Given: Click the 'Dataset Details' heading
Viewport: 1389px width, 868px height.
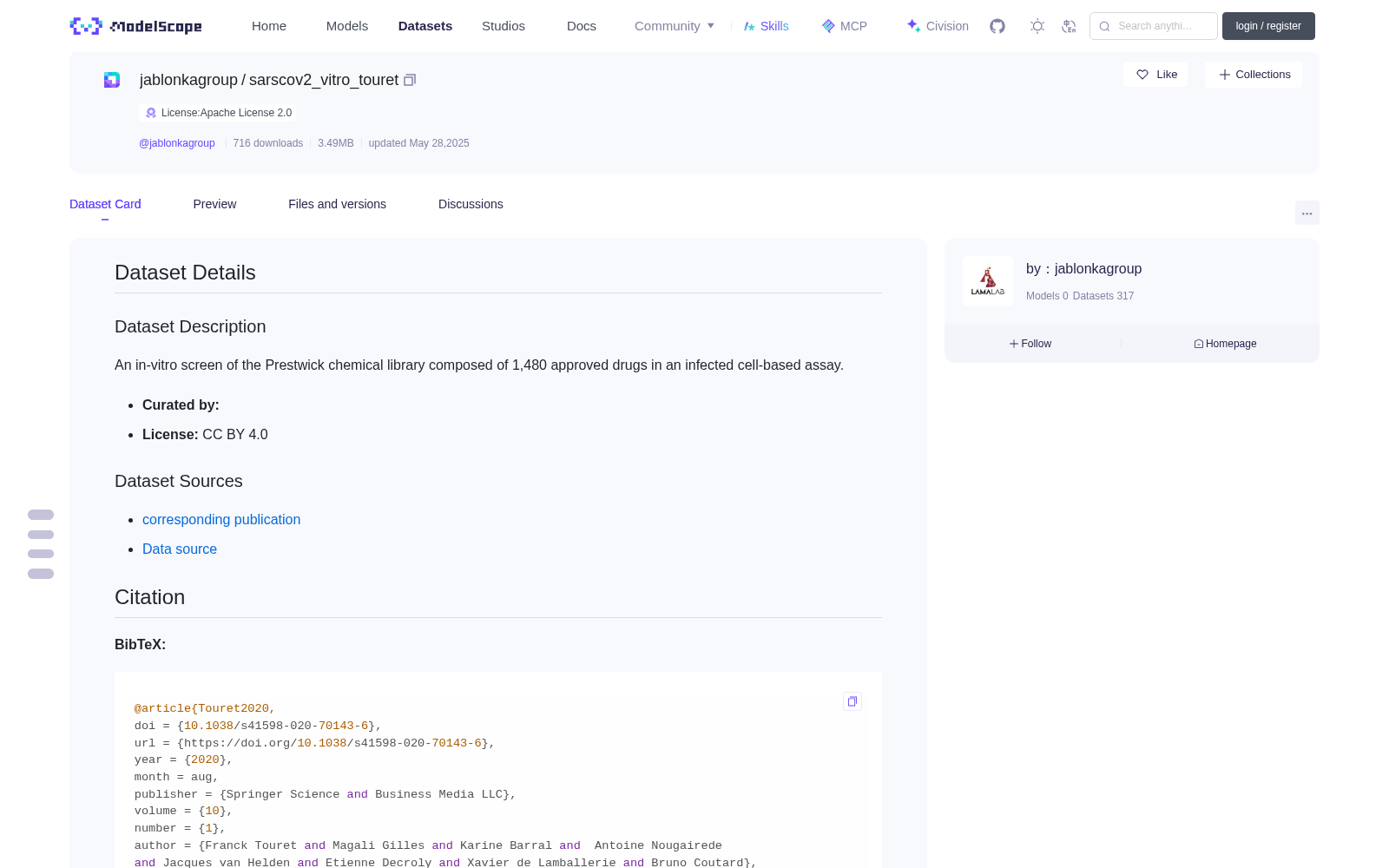Looking at the screenshot, I should (x=185, y=273).
